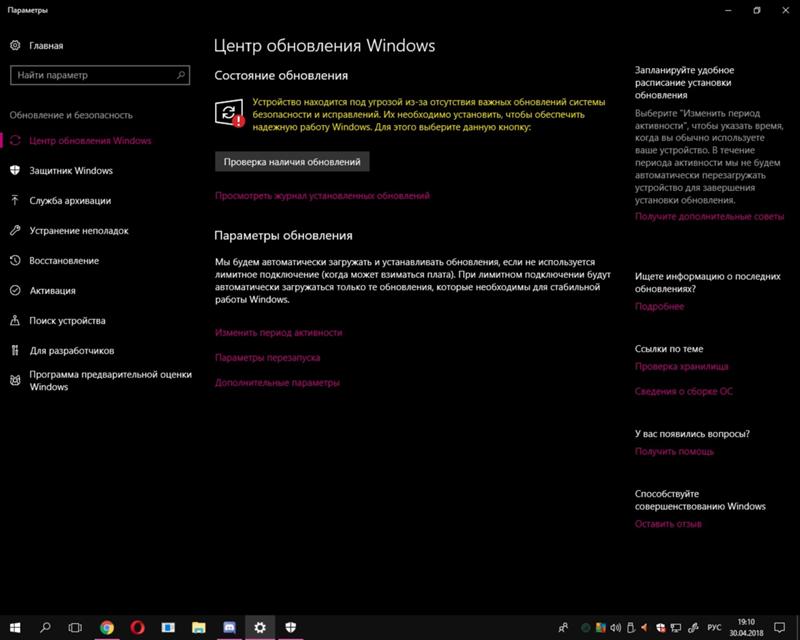Open Проверка хранилища link
Image resolution: width=800 pixels, height=640 pixels.
click(x=682, y=366)
